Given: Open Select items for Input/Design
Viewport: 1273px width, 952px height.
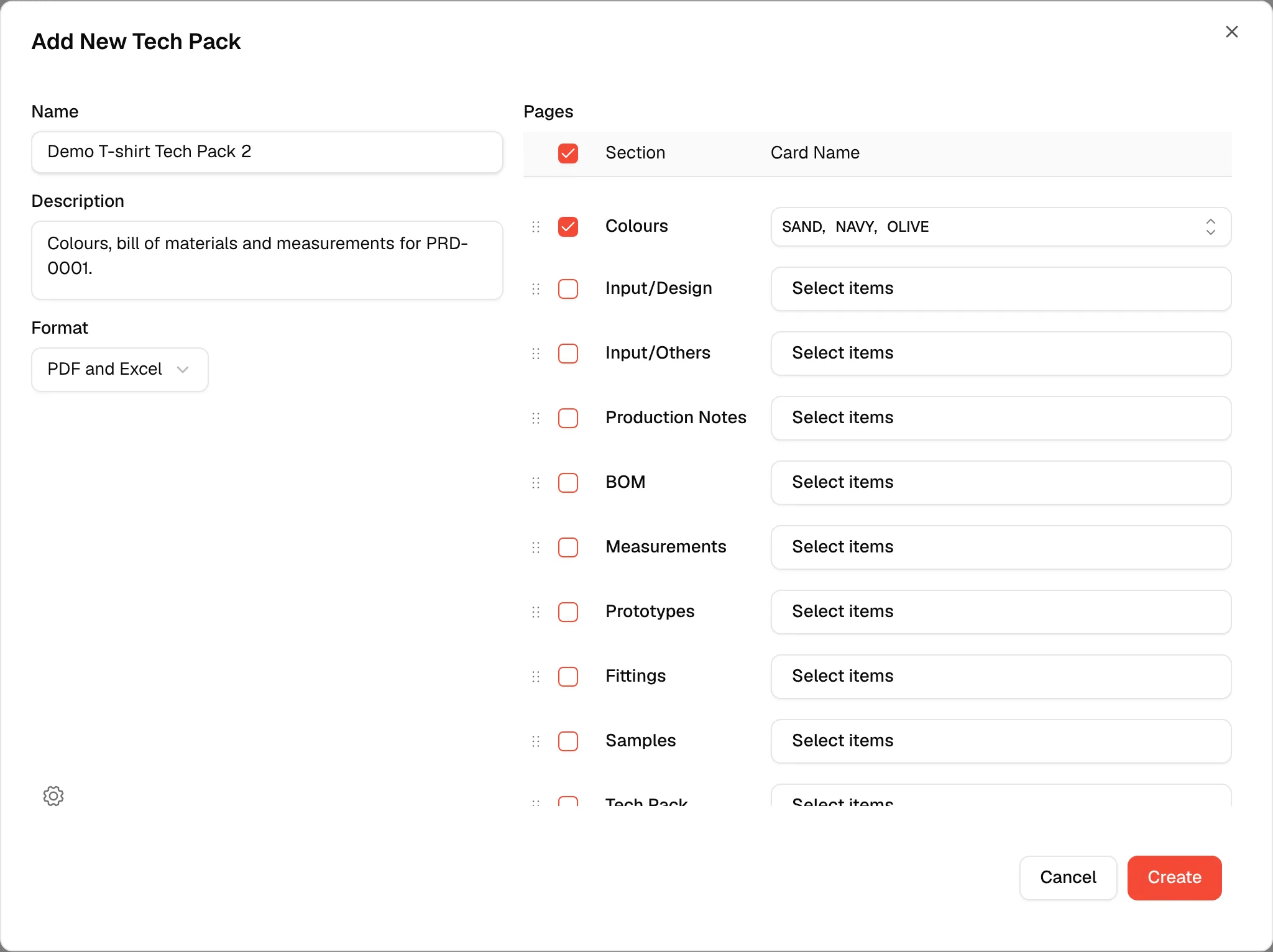Looking at the screenshot, I should (1001, 289).
